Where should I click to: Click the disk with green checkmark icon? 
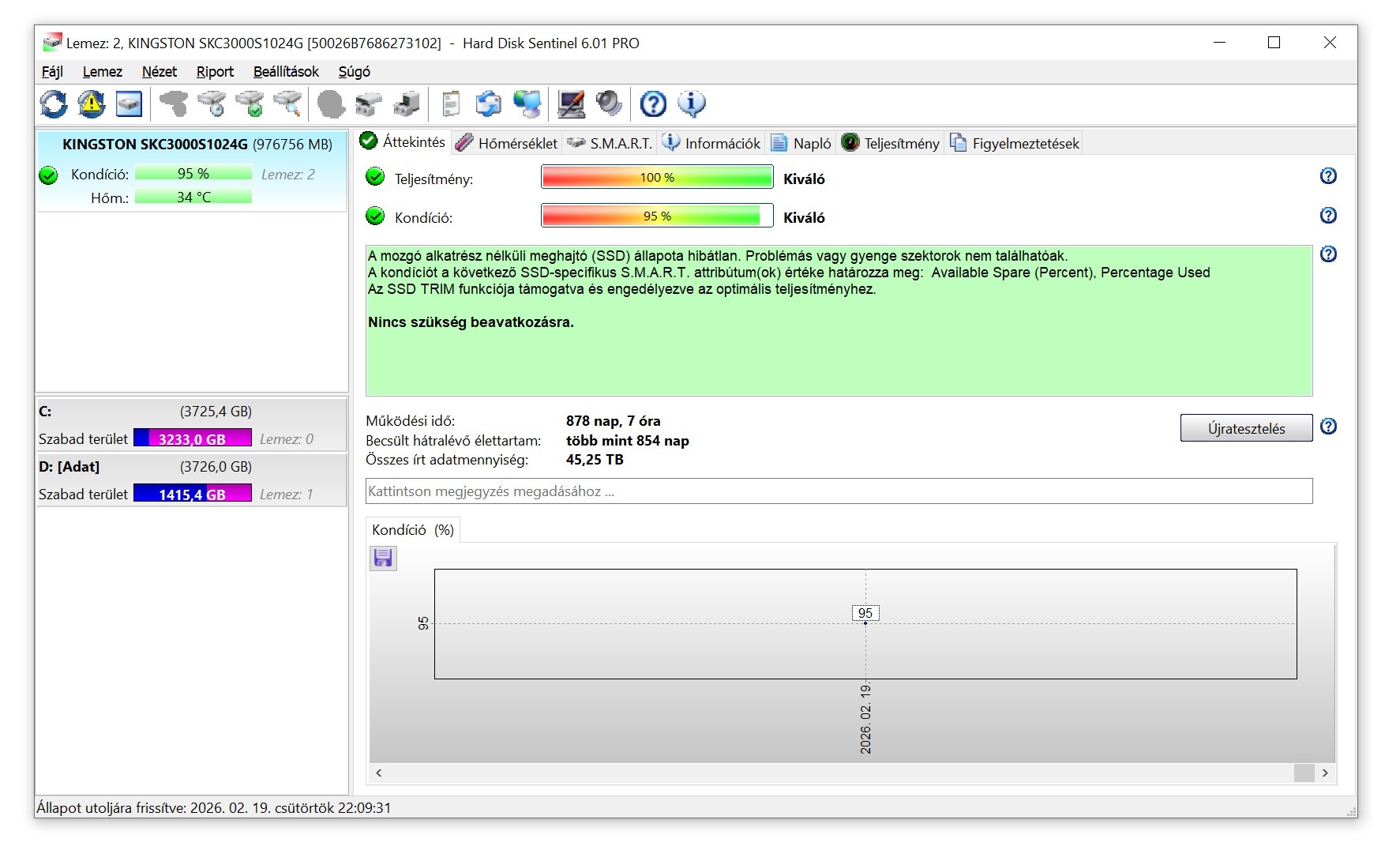click(x=250, y=103)
